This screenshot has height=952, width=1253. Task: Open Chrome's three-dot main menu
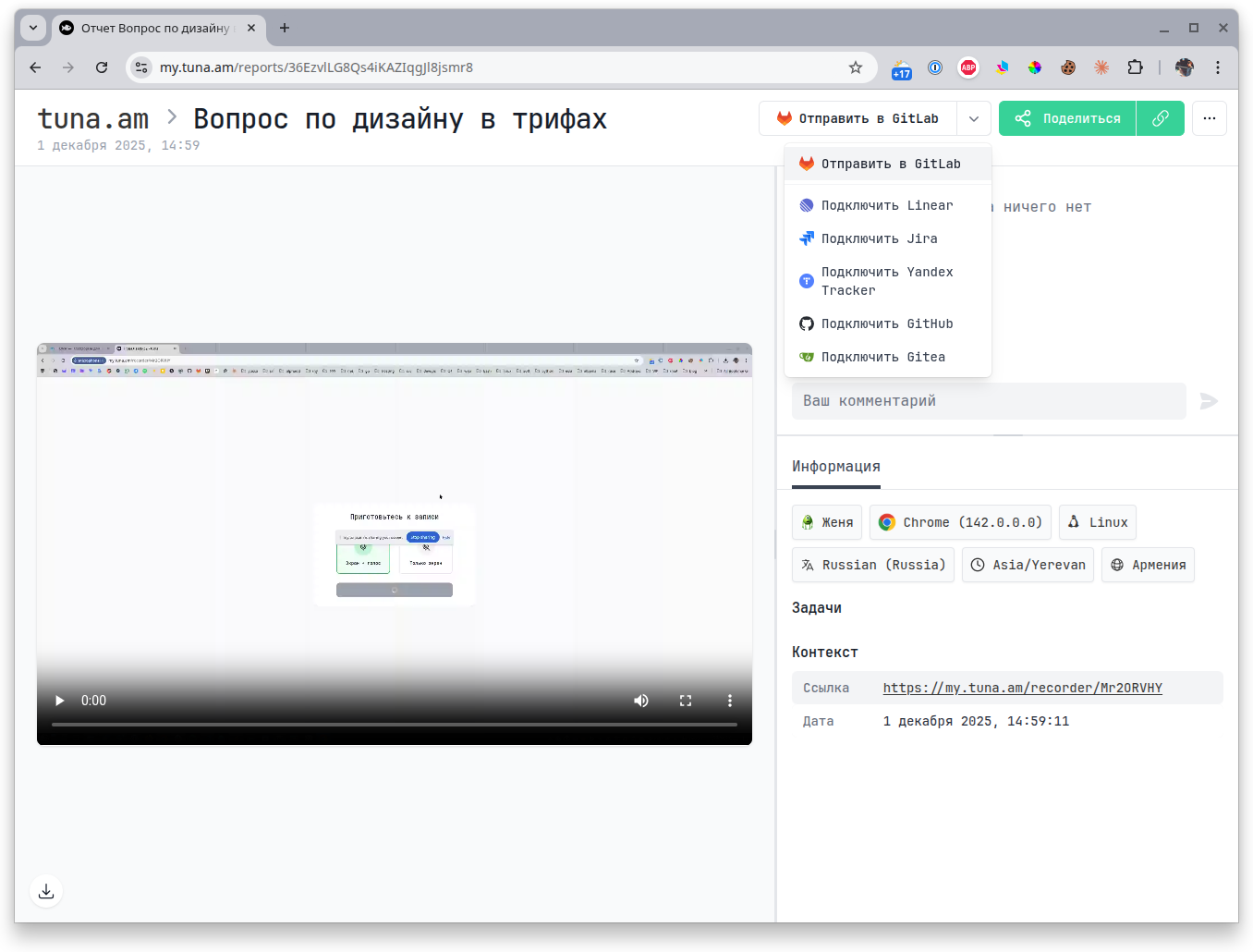[x=1217, y=67]
